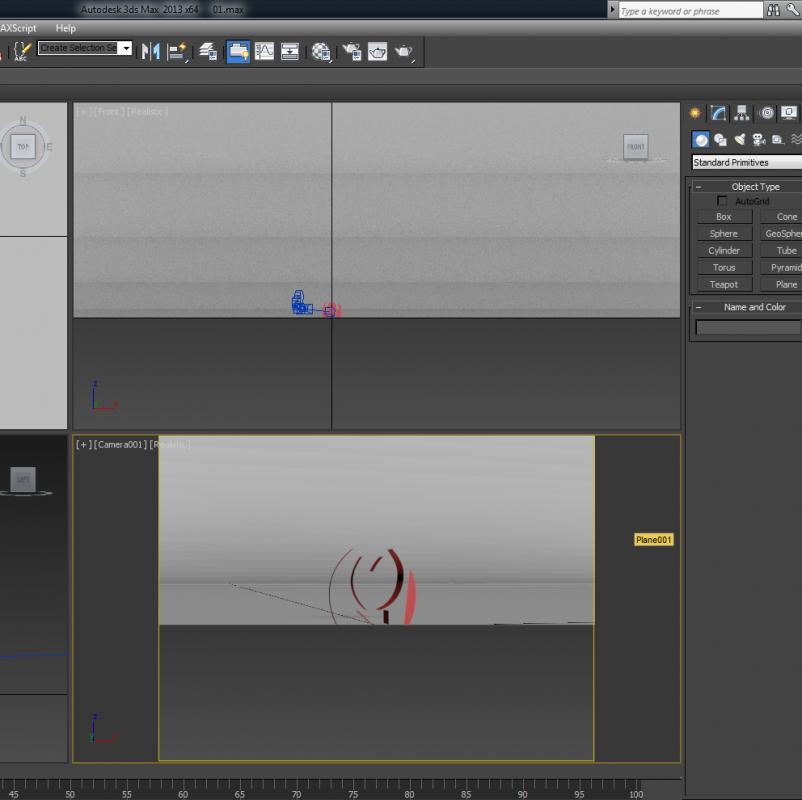
Task: Open the Curve Editor
Action: (x=264, y=51)
